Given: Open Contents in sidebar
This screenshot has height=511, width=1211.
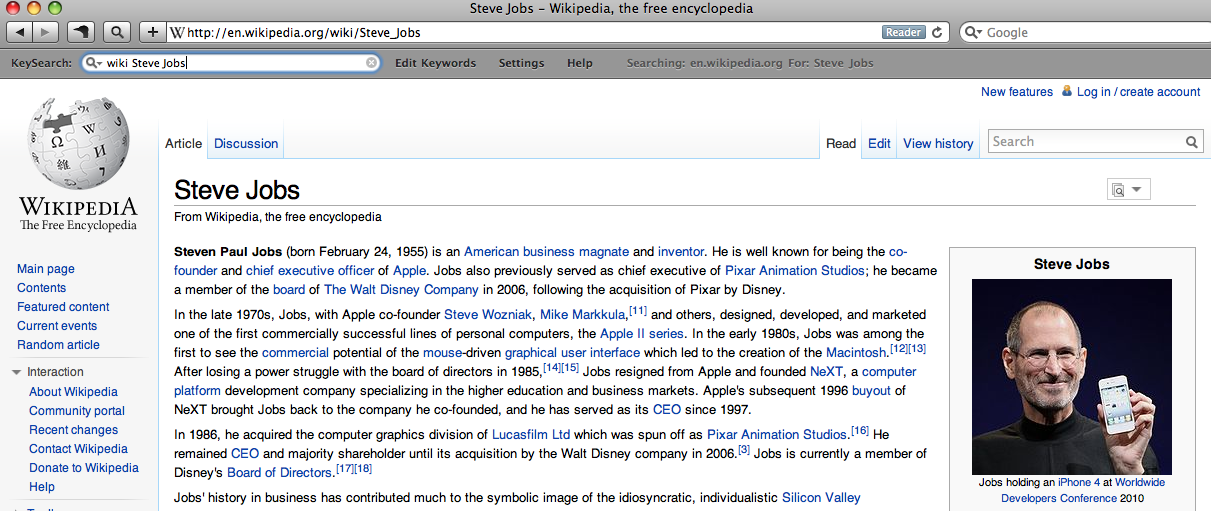Looking at the screenshot, I should point(41,288).
